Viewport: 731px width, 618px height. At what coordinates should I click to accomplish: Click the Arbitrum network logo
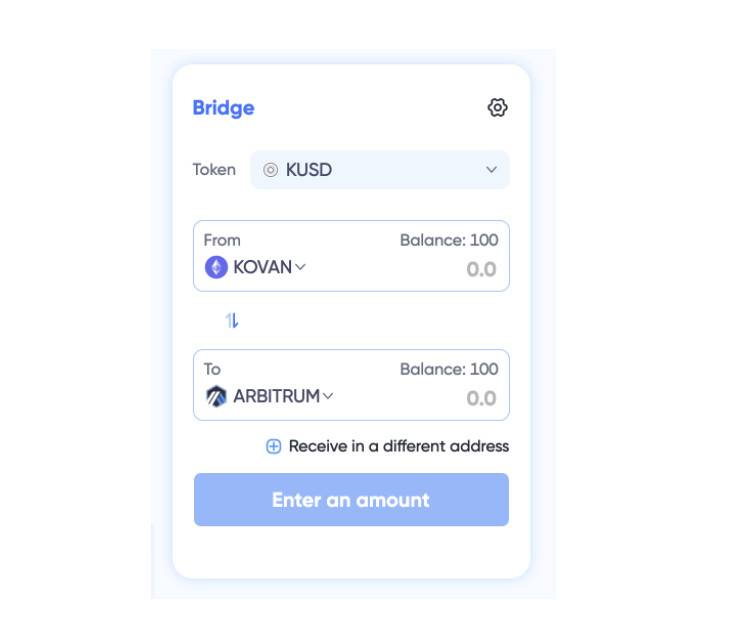216,396
